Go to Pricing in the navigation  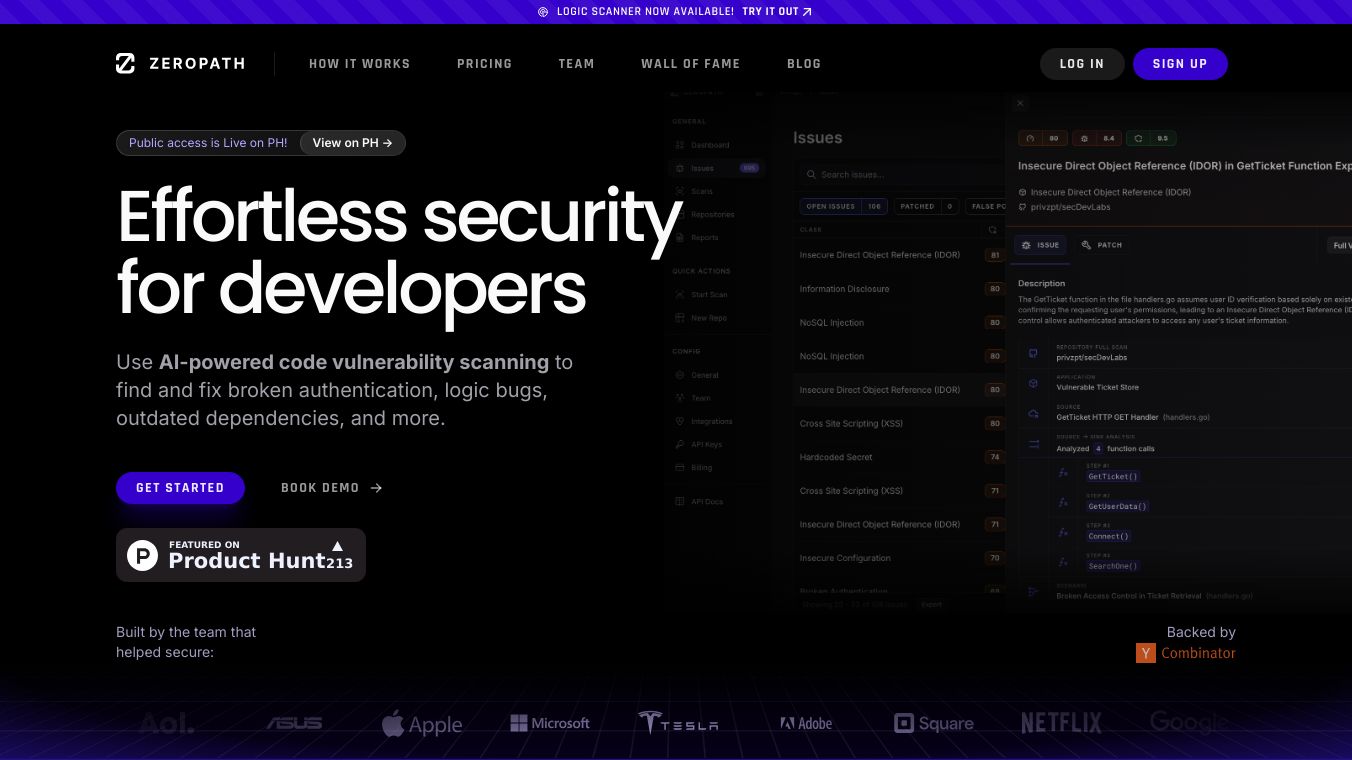pyautogui.click(x=484, y=64)
